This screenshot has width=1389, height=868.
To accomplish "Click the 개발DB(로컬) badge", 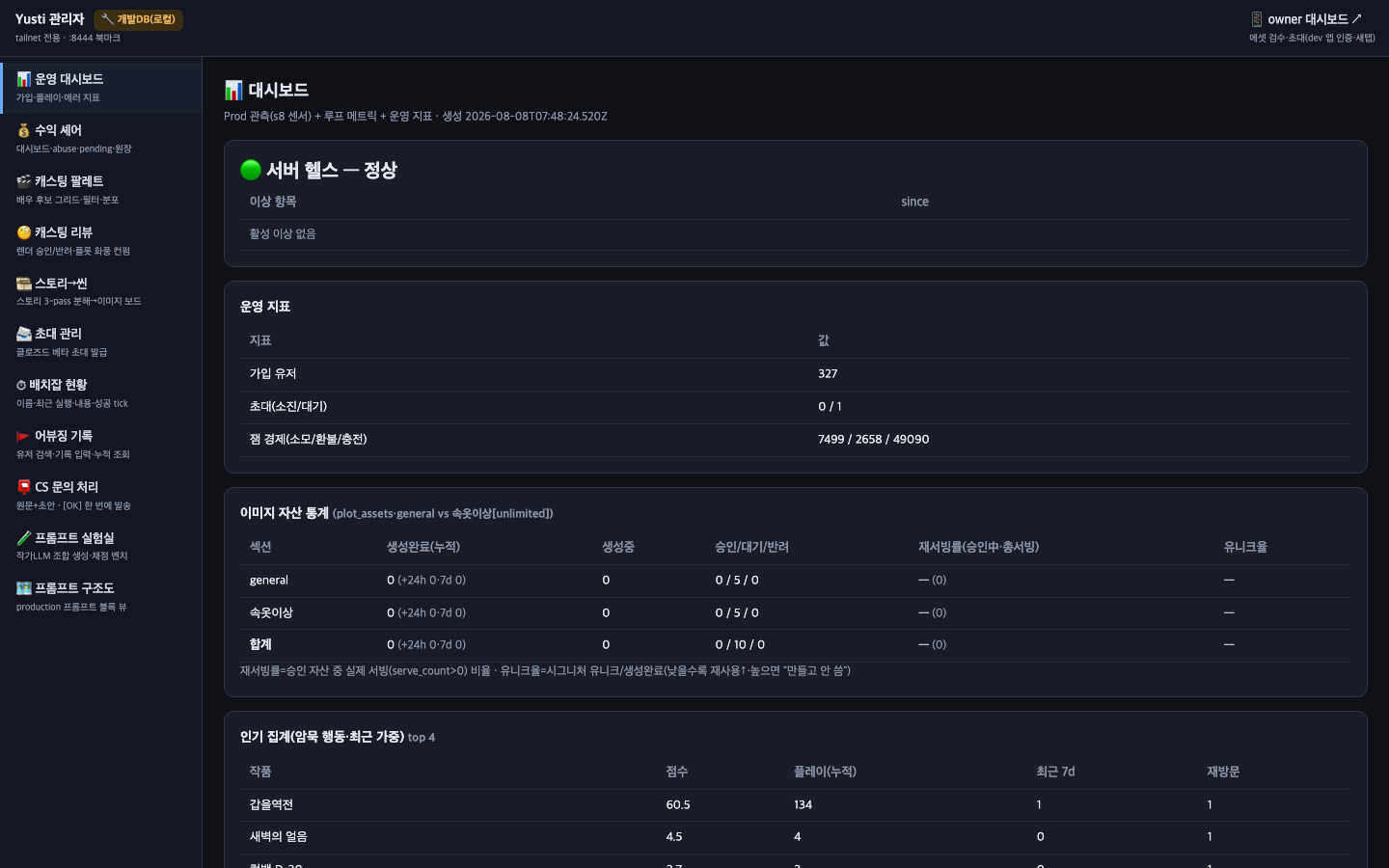I will pyautogui.click(x=139, y=19).
